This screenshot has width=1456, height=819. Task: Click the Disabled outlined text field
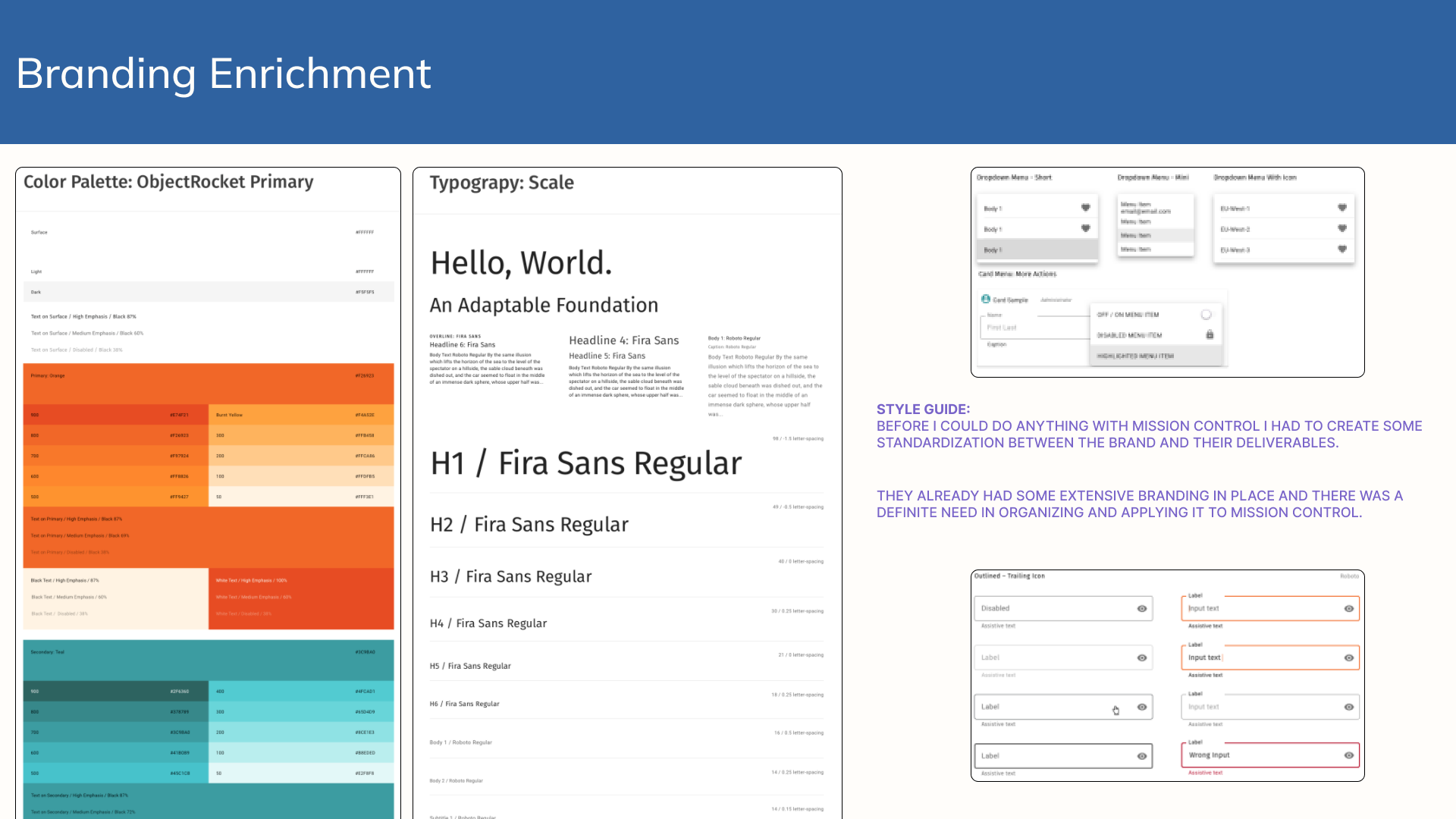pyautogui.click(x=1063, y=608)
